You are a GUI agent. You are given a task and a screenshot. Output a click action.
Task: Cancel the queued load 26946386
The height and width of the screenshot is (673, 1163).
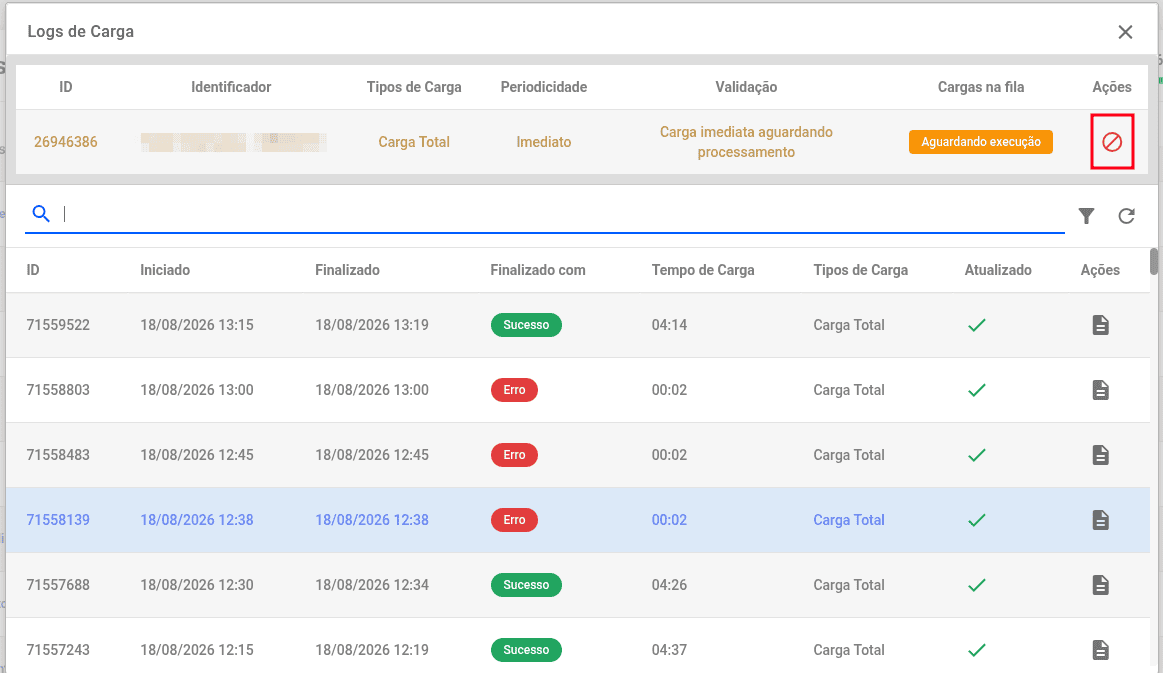click(1112, 142)
